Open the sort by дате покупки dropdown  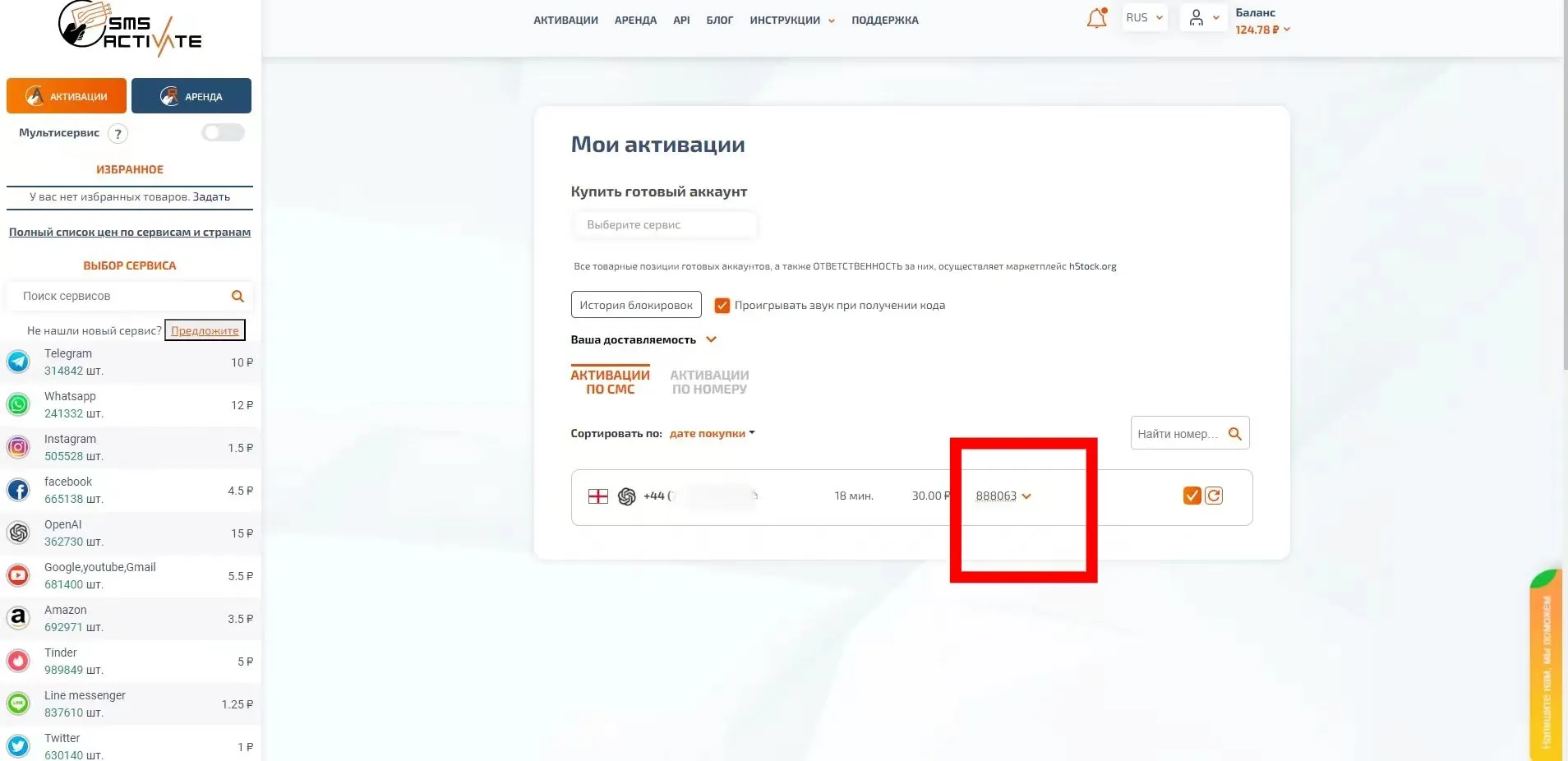point(711,434)
